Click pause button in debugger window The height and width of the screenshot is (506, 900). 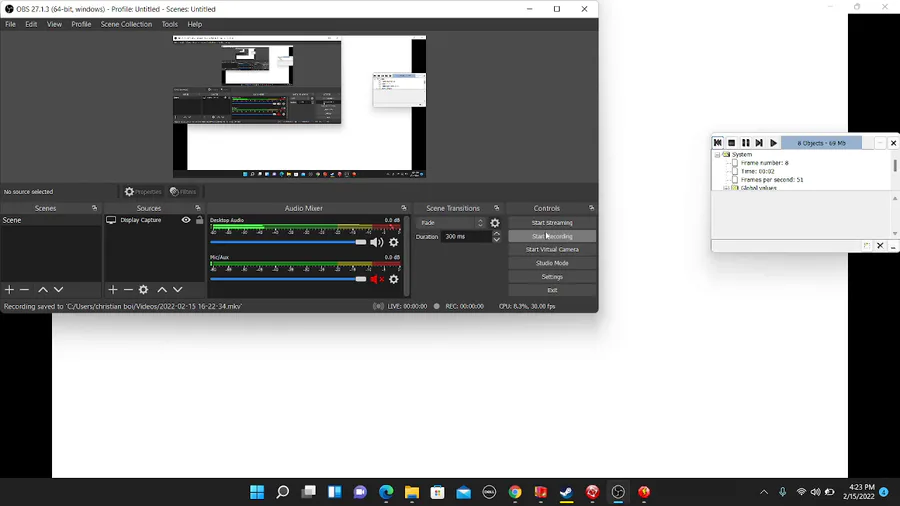(745, 143)
